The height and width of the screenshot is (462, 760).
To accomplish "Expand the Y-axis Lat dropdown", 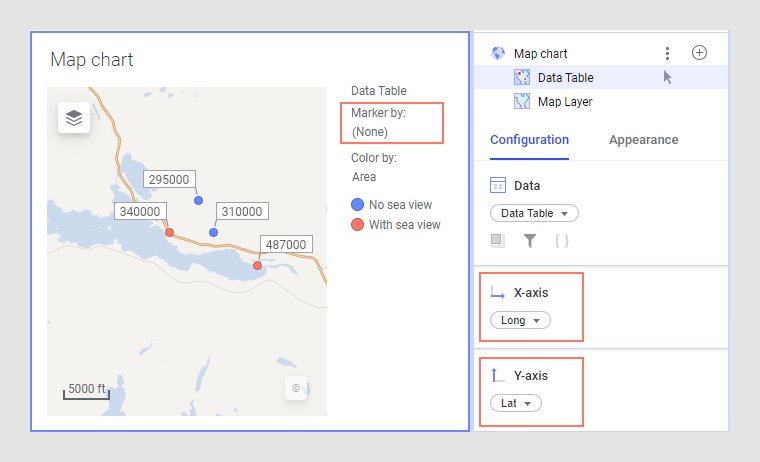I will pos(516,403).
